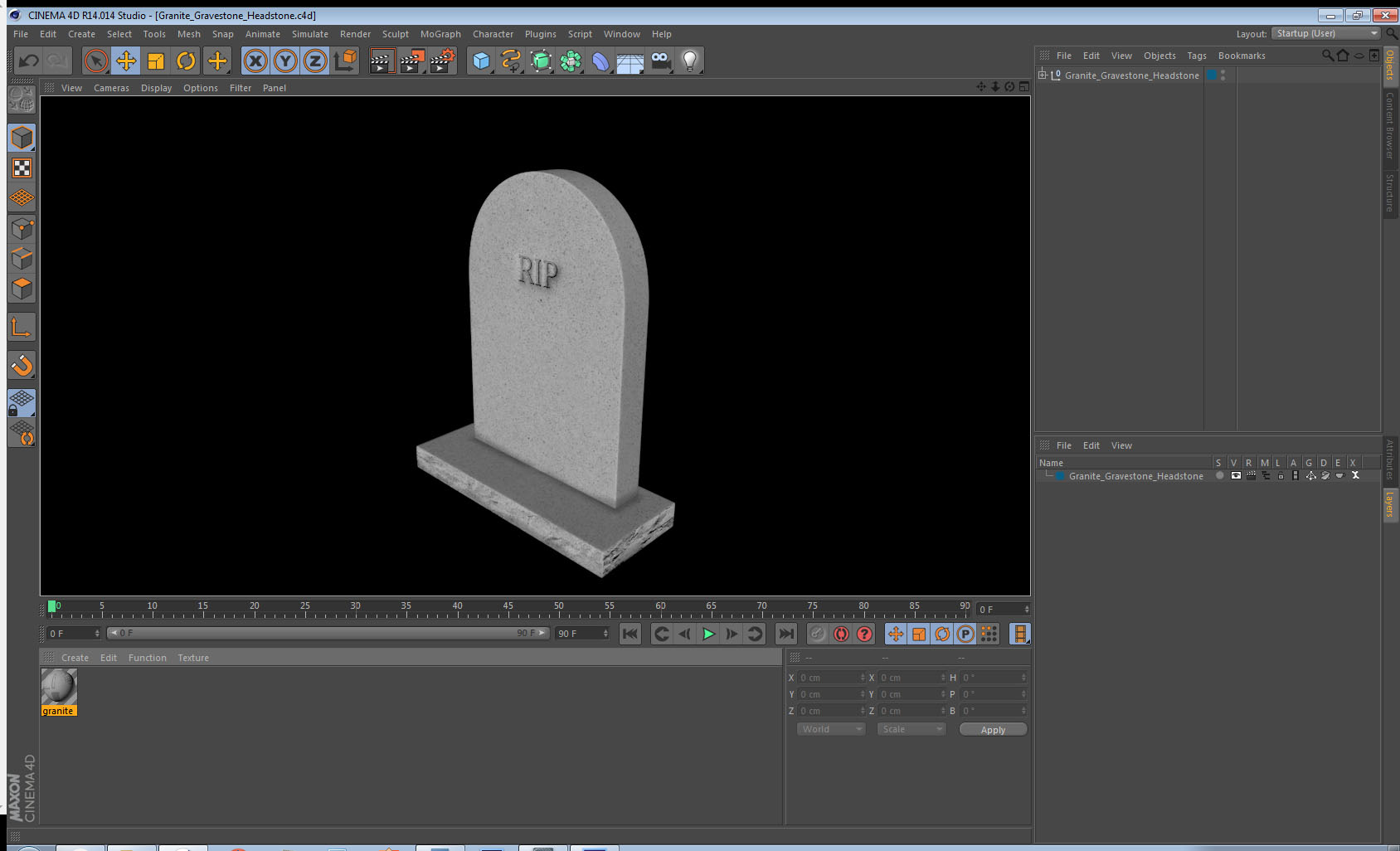
Task: Add a Camera object
Action: click(660, 61)
